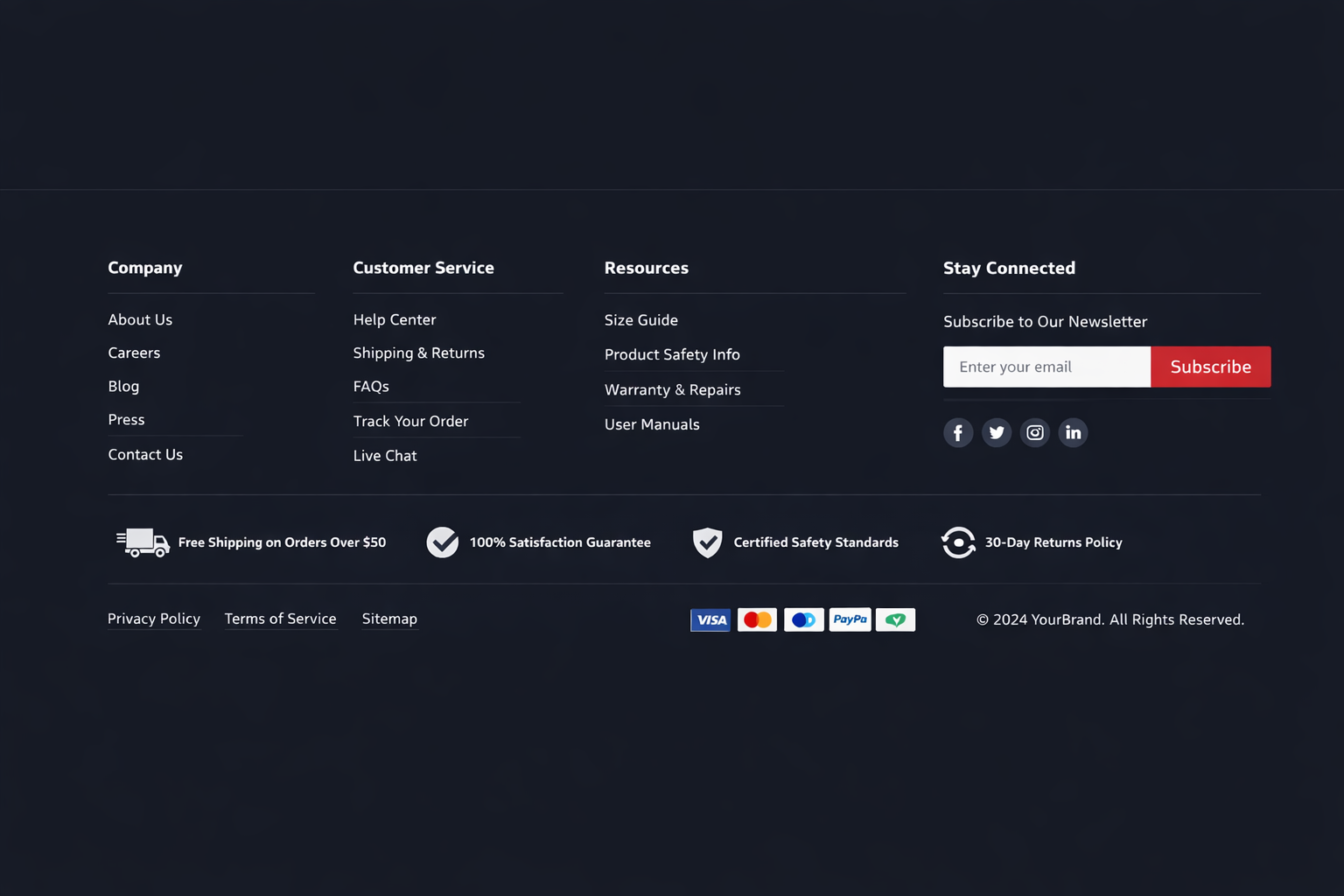Select the Contact Us link
This screenshot has width=1344, height=896.
coord(145,454)
